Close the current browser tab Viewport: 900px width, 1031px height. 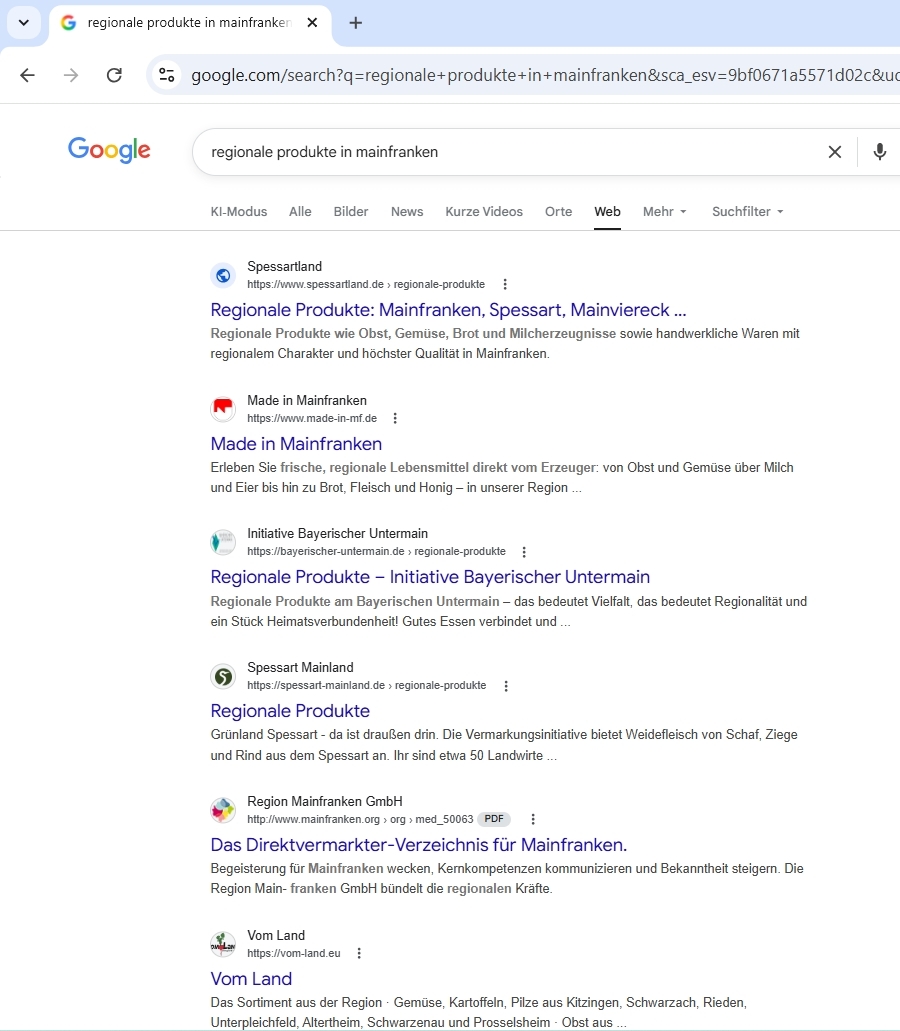(x=312, y=23)
